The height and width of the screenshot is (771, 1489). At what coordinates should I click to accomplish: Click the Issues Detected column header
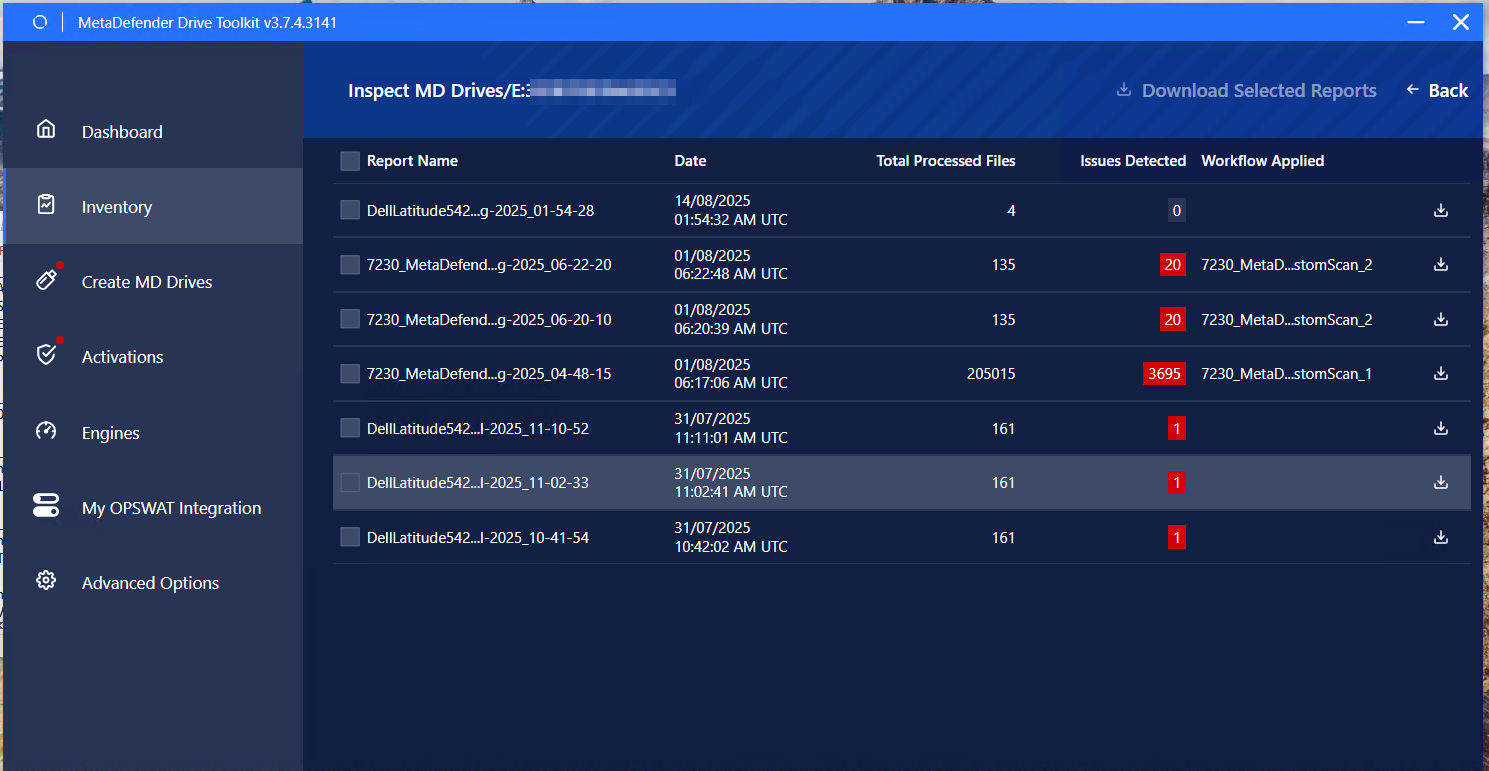tap(1133, 161)
